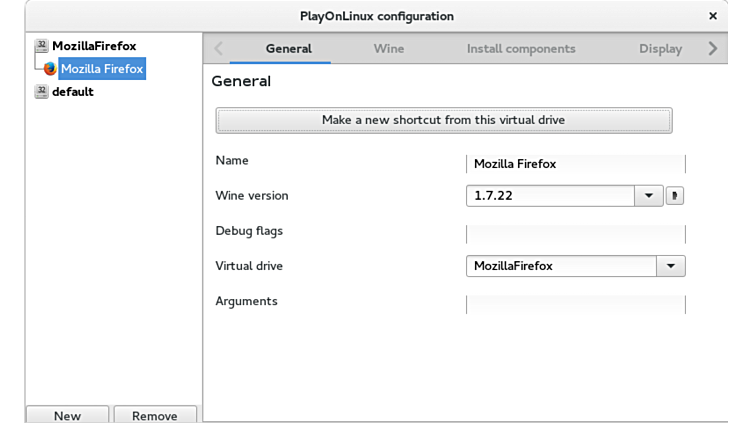Click the MozillaFirefox virtual drive icon
The width and height of the screenshot is (752, 423).
pos(41,46)
